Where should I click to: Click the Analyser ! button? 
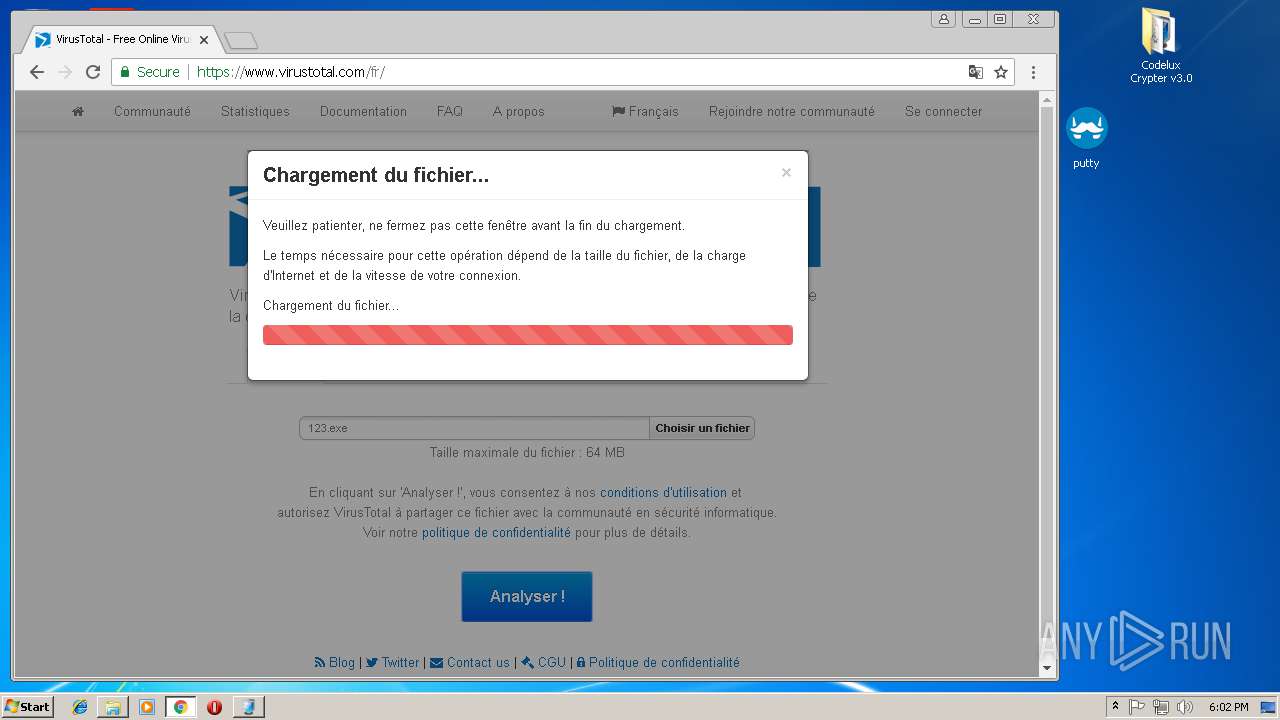click(527, 597)
